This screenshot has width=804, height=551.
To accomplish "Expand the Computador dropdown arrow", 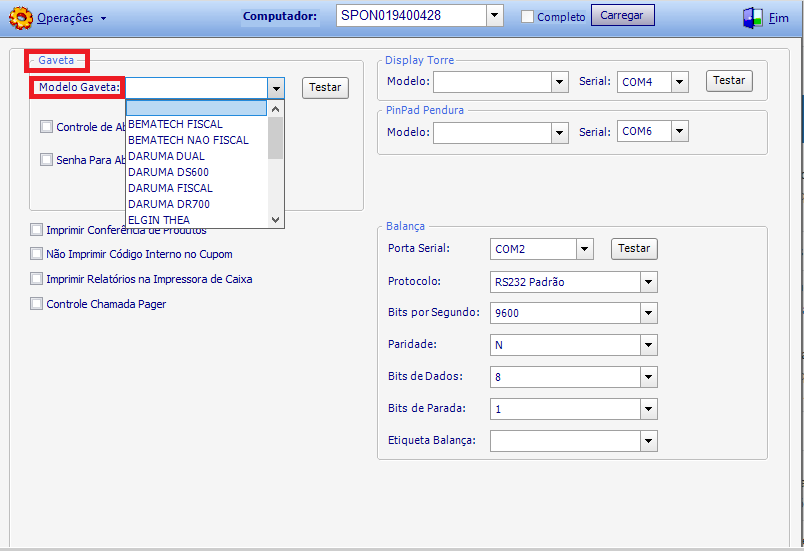I will (x=494, y=15).
